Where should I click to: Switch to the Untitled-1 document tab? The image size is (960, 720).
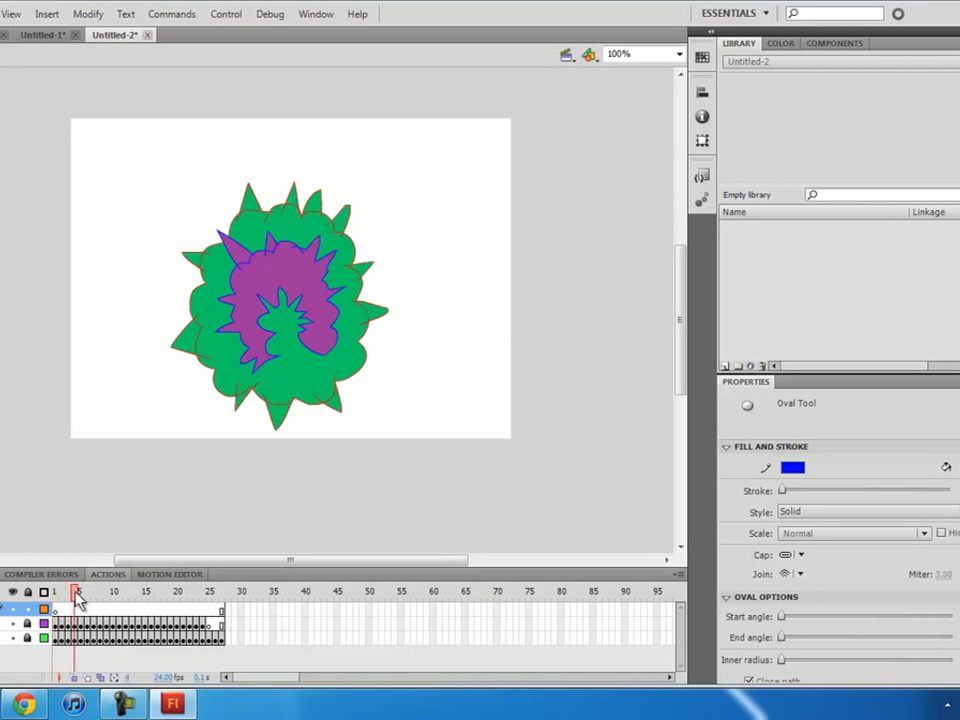(43, 36)
